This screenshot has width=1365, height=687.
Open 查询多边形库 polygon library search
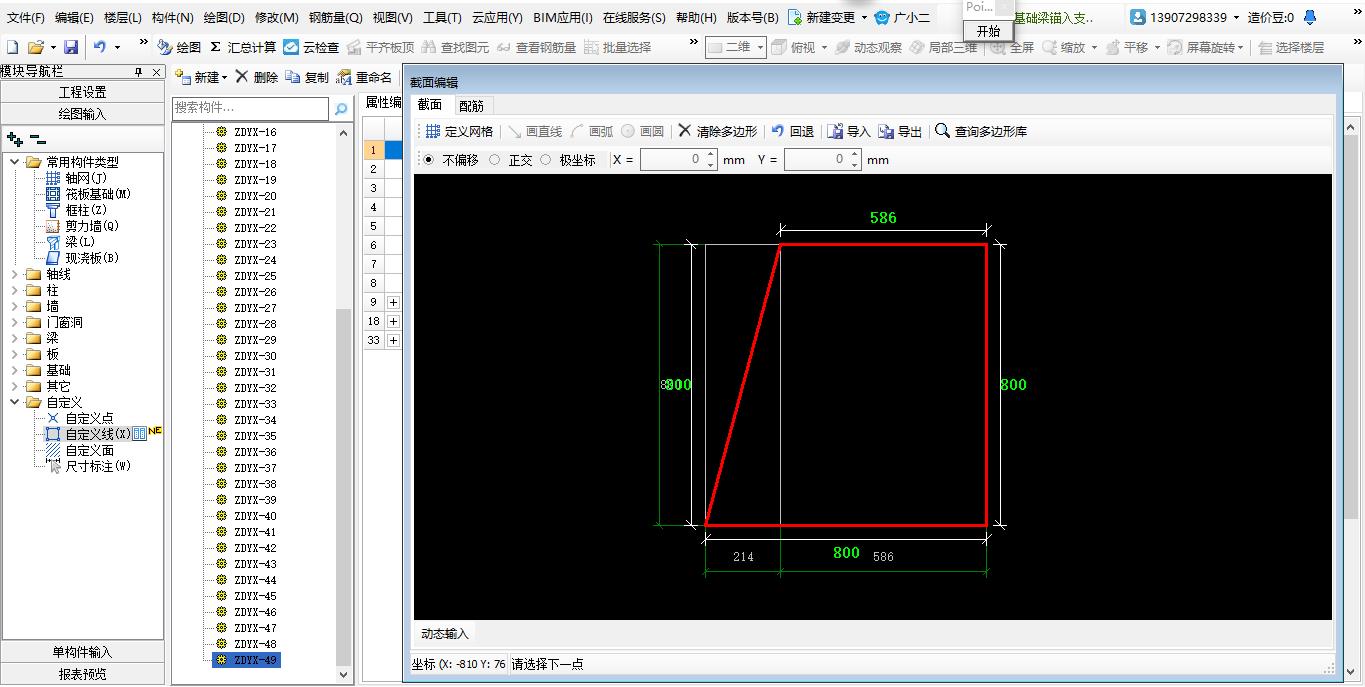tap(981, 131)
